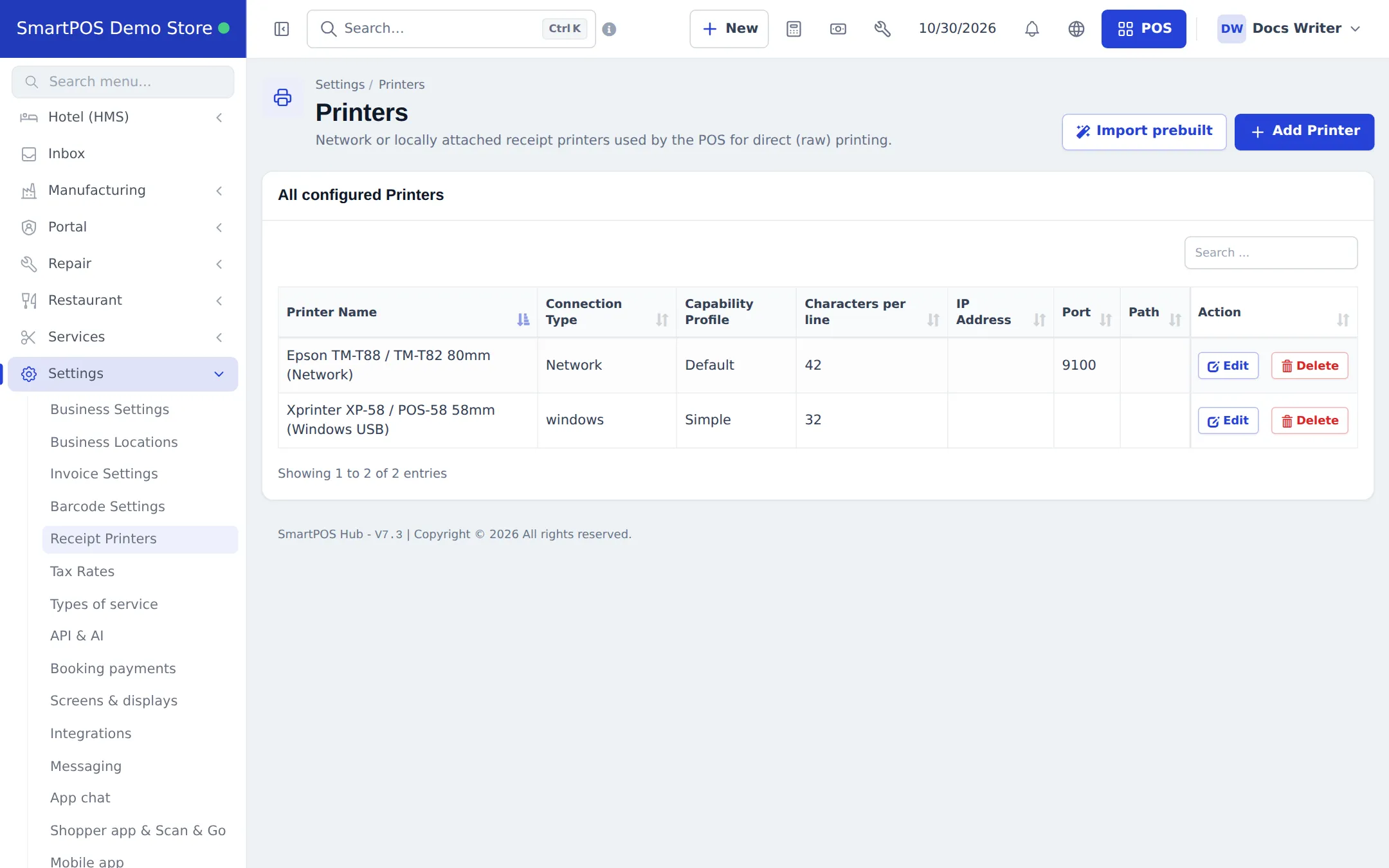Image resolution: width=1389 pixels, height=868 pixels.
Task: Expand the Portal menu
Action: click(x=122, y=227)
